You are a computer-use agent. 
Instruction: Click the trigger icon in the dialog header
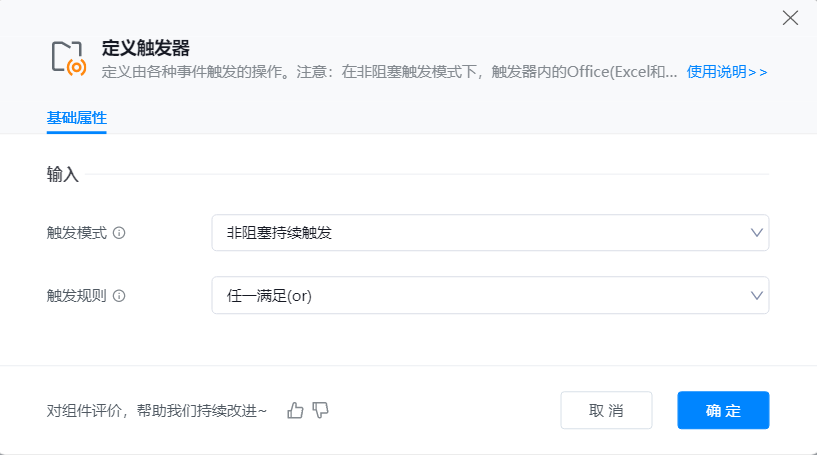point(68,59)
